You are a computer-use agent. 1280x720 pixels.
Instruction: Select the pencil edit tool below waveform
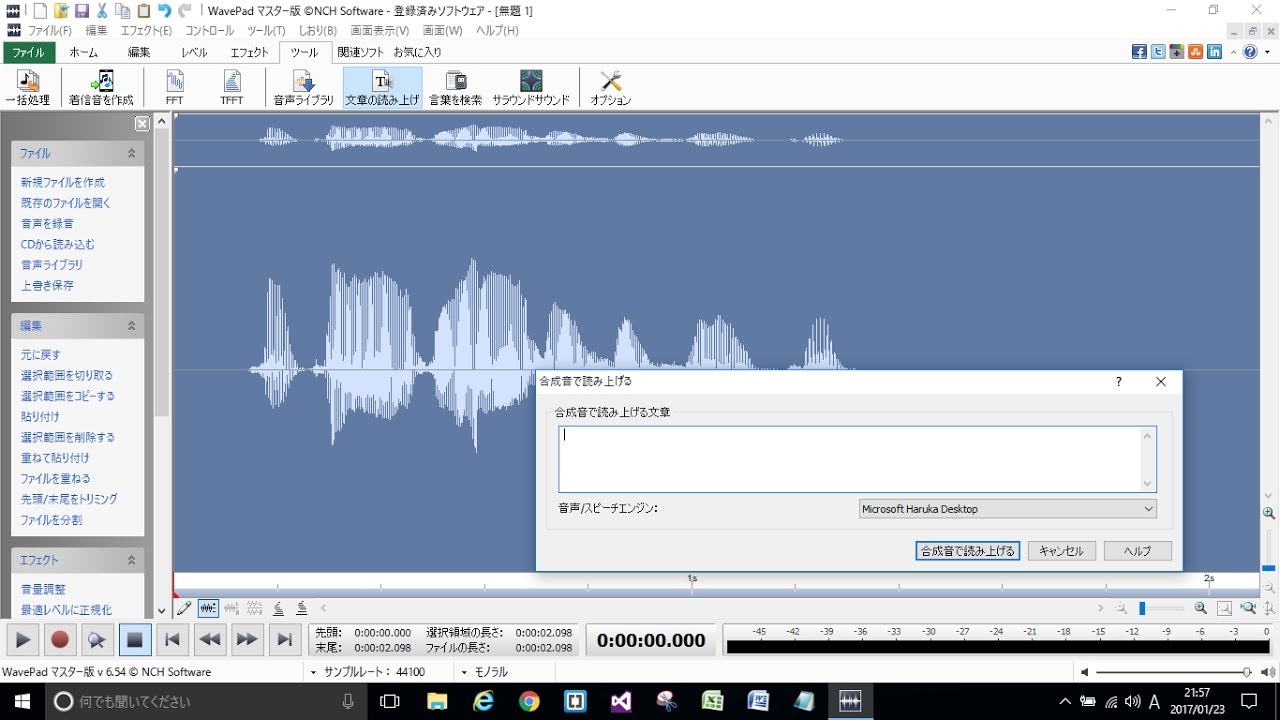click(184, 608)
